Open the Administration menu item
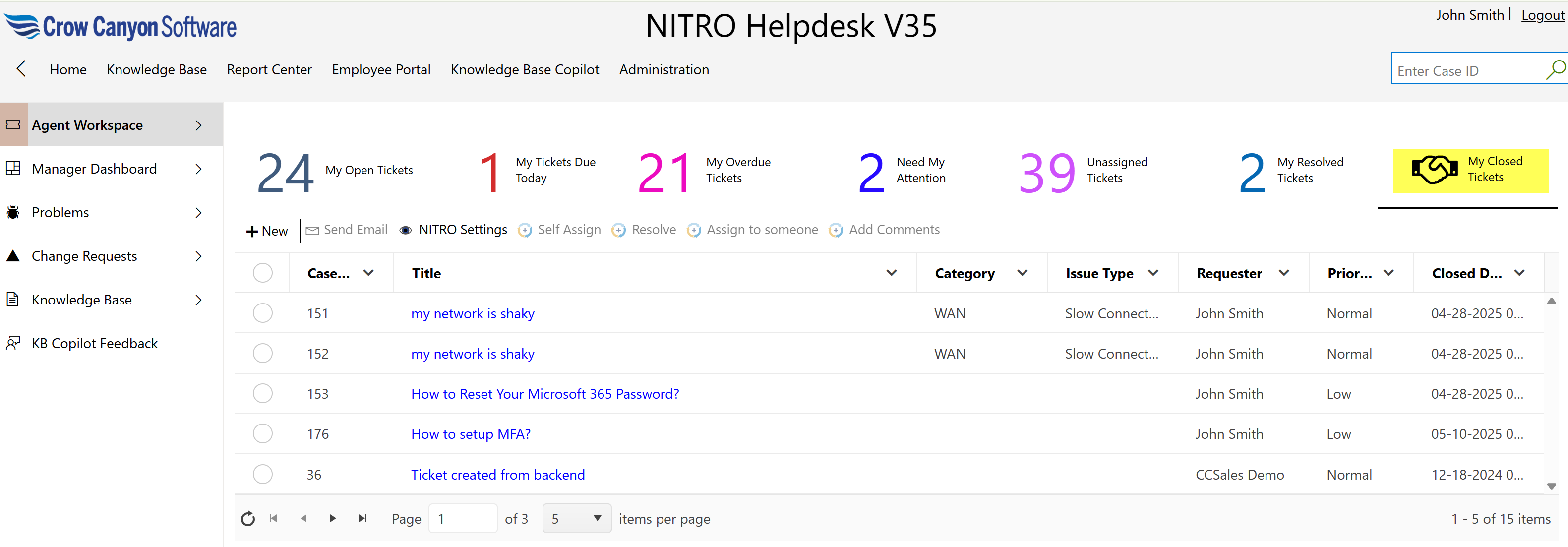The image size is (1568, 547). coord(663,69)
